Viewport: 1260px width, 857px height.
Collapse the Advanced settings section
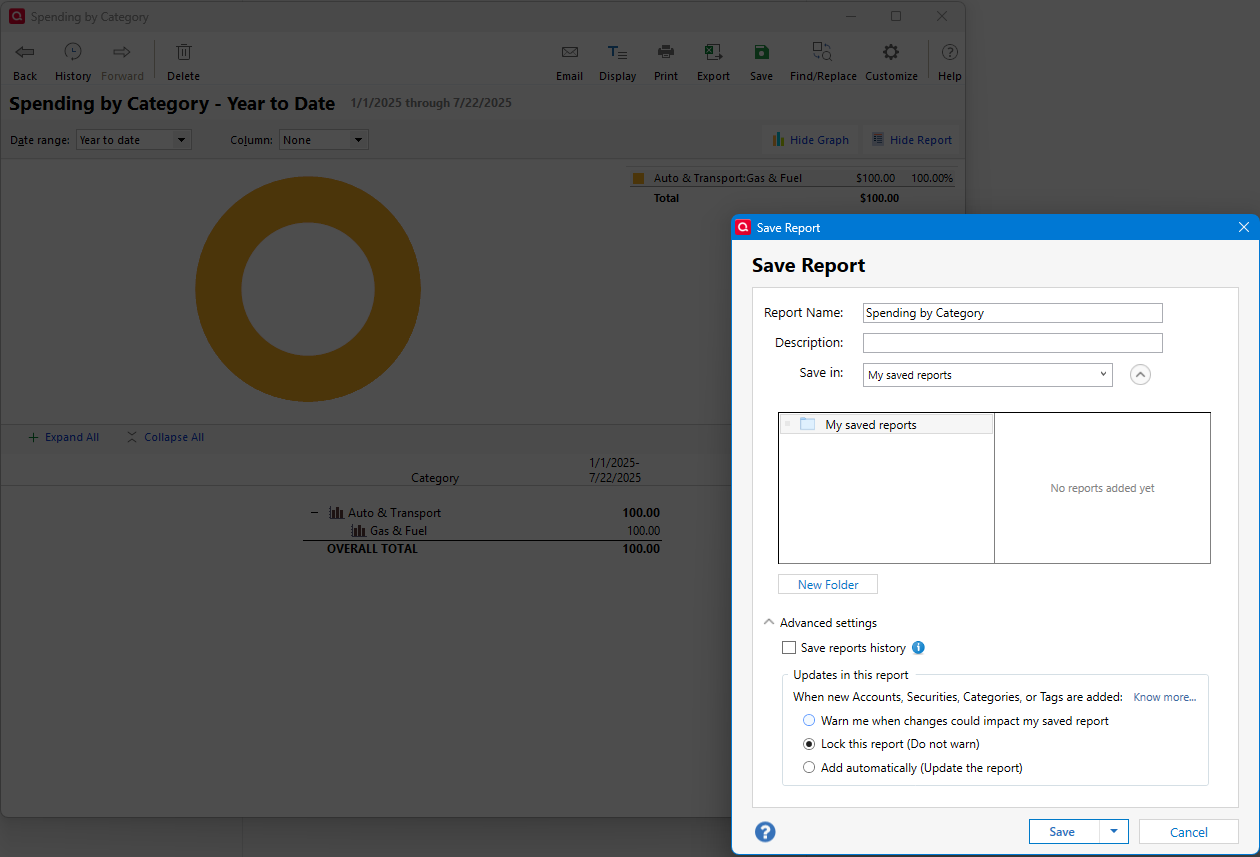(768, 623)
